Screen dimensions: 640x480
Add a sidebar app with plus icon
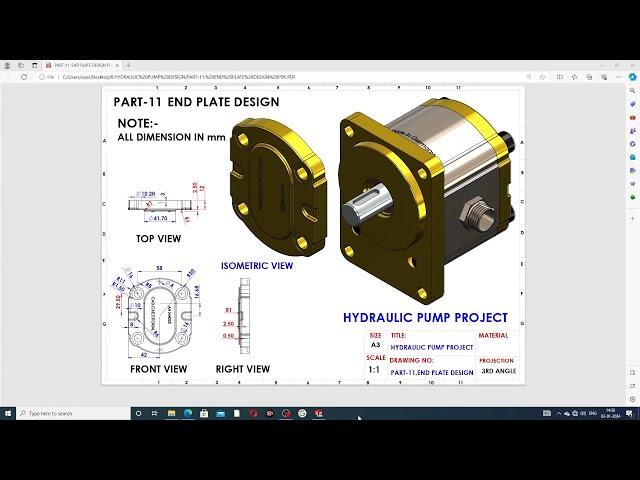(x=633, y=222)
